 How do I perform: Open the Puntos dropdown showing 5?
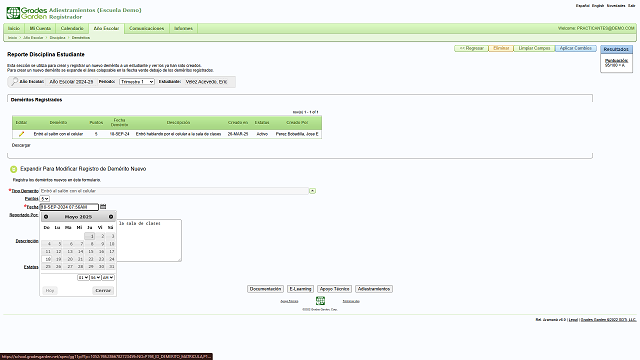[x=44, y=199]
